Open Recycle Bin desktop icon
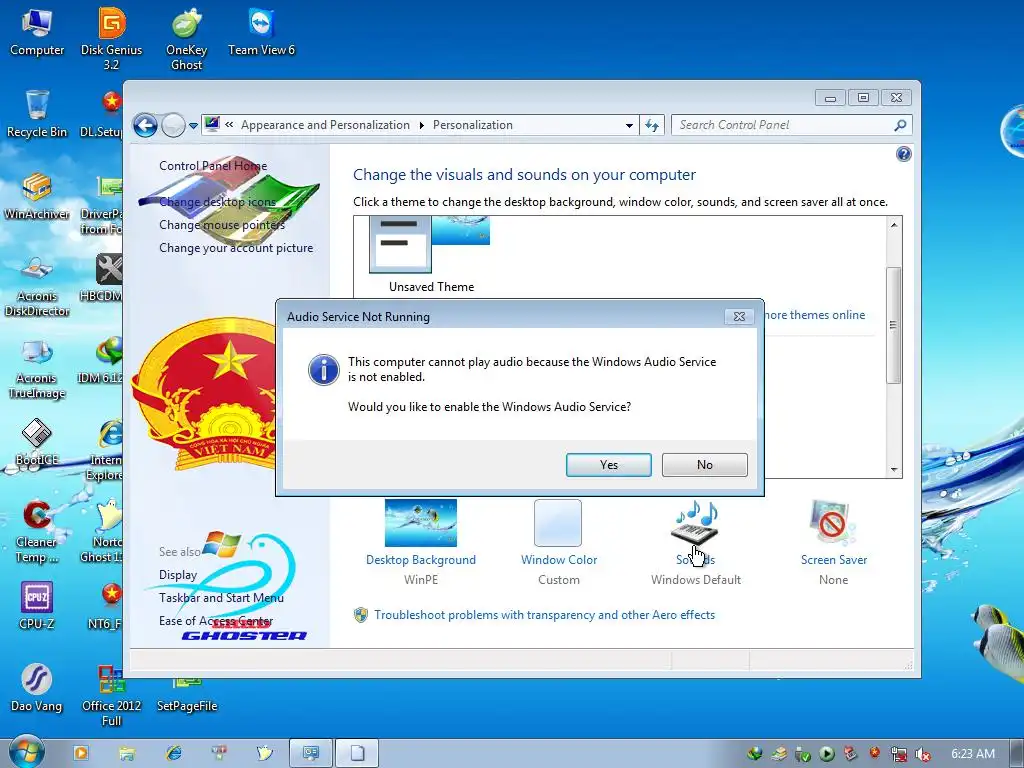The image size is (1024, 768). (37, 114)
